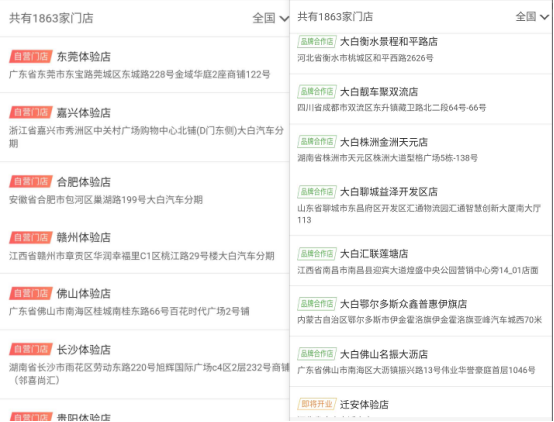Click the 品牌合作店 badge beside 大白株洲金洲天元店
The image size is (554, 422).
pyautogui.click(x=317, y=142)
